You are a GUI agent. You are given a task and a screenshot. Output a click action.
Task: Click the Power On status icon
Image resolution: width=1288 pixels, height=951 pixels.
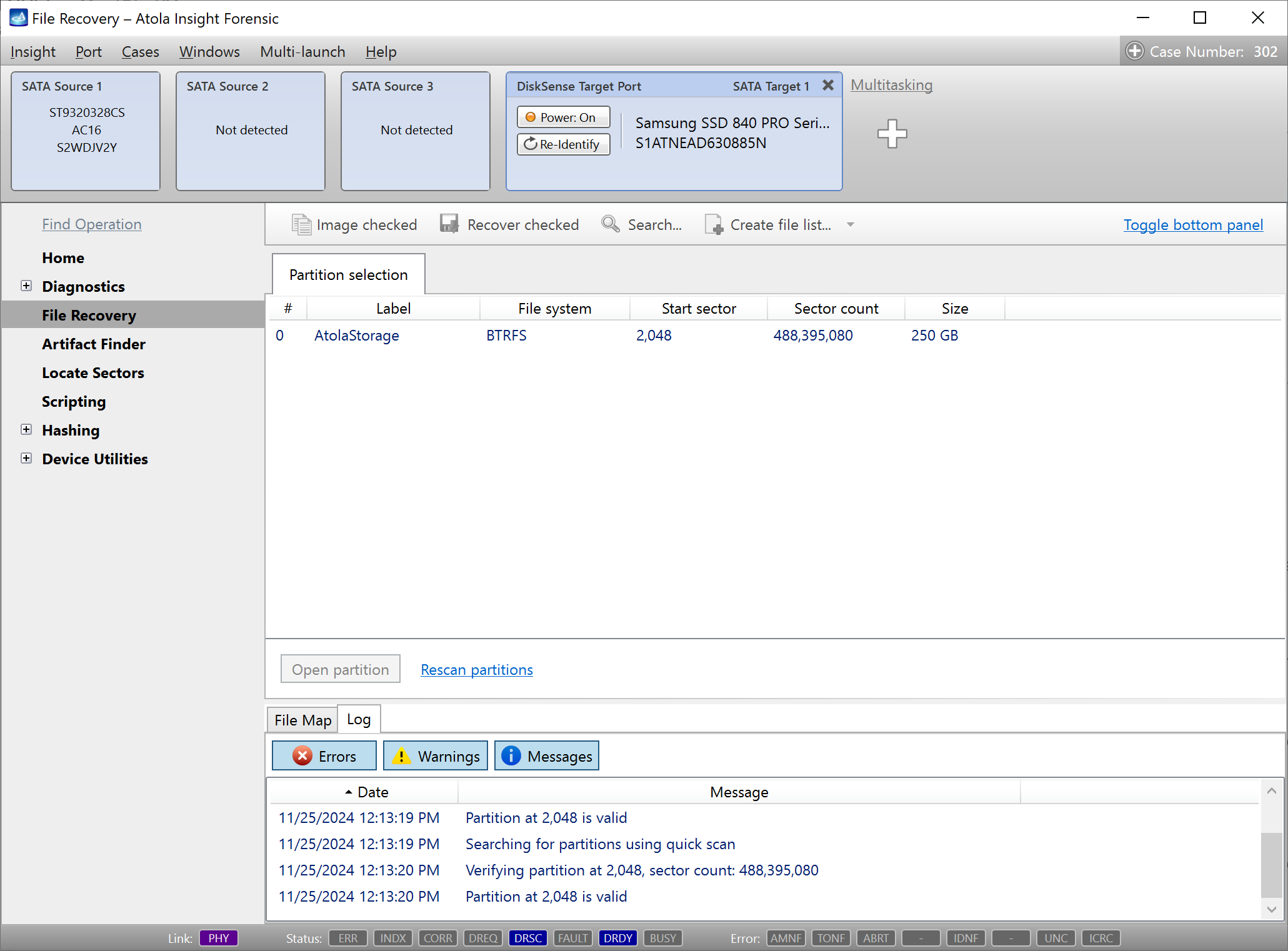click(x=527, y=117)
